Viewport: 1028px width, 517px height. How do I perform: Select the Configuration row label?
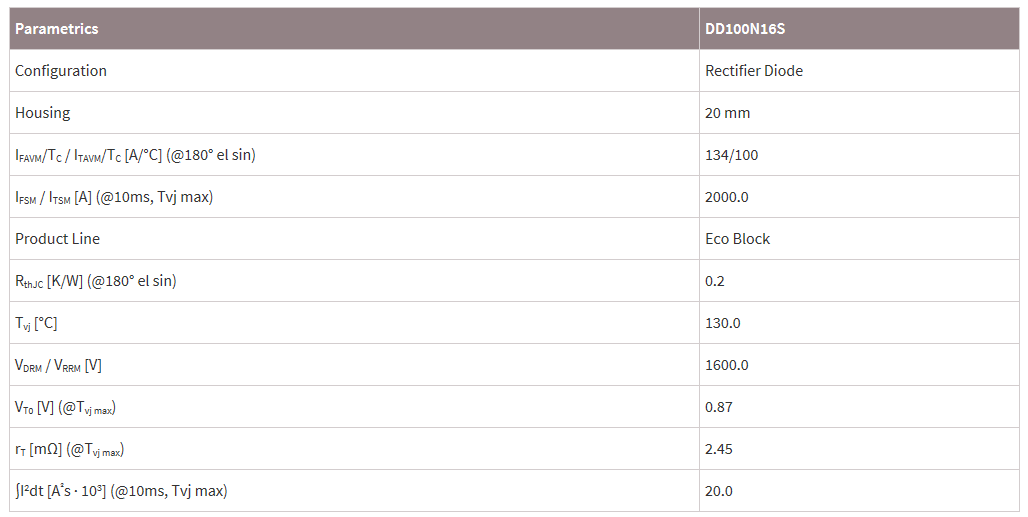click(x=61, y=71)
